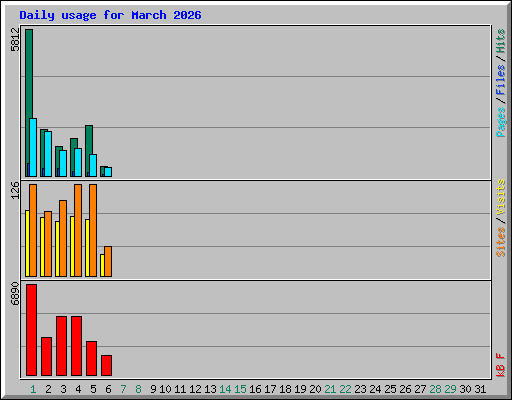Screen dimensions: 512x400
Task: Select the red KB bar for day 3
Action: (61, 346)
